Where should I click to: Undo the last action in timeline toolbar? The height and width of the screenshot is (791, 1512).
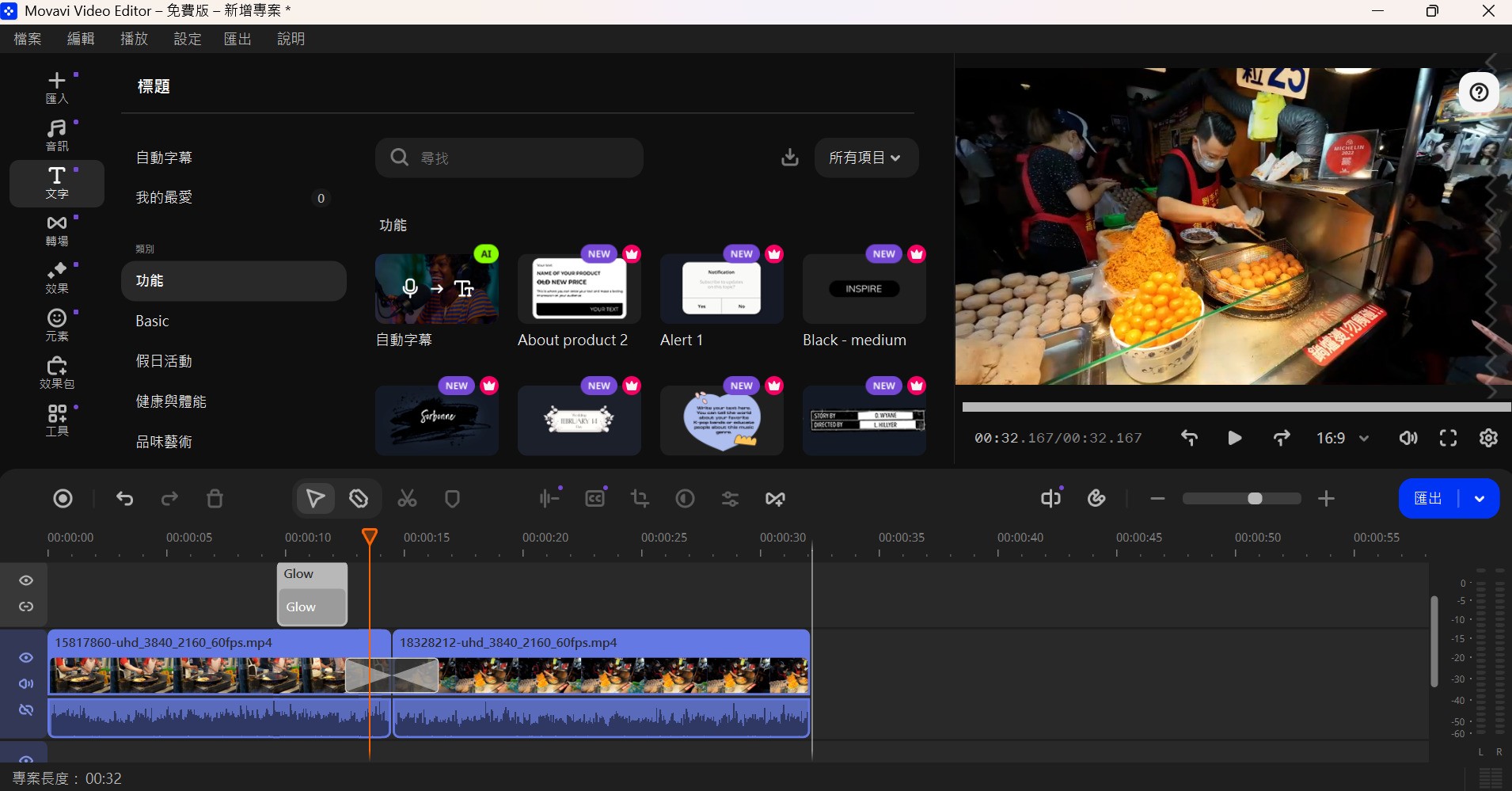[124, 499]
